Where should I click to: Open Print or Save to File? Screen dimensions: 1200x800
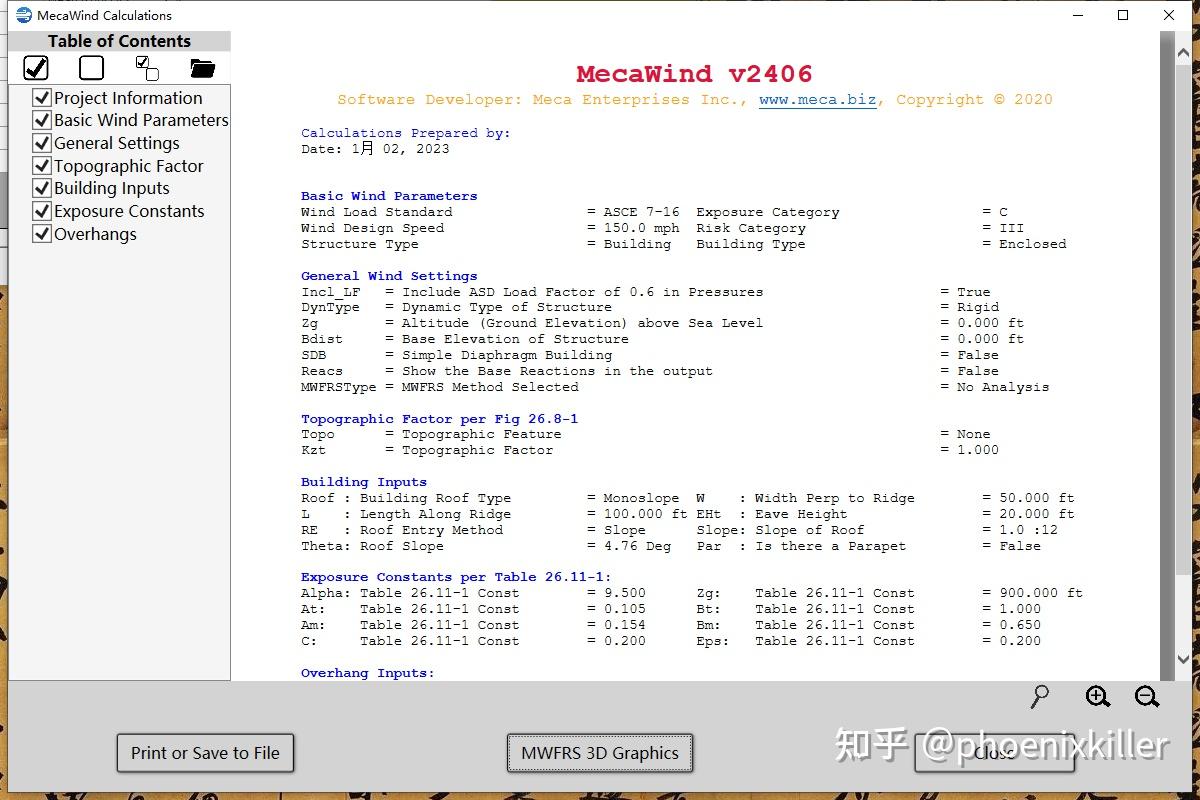tap(204, 753)
